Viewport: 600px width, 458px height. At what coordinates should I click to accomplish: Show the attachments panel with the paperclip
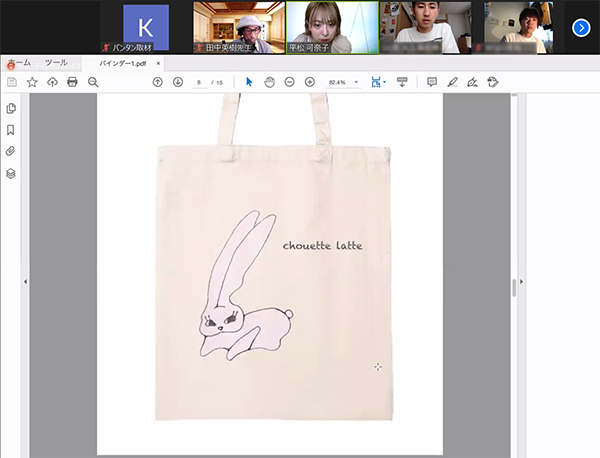click(x=11, y=151)
